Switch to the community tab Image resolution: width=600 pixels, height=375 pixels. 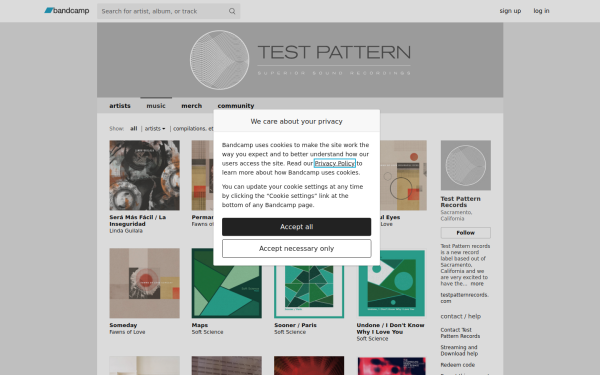236,106
